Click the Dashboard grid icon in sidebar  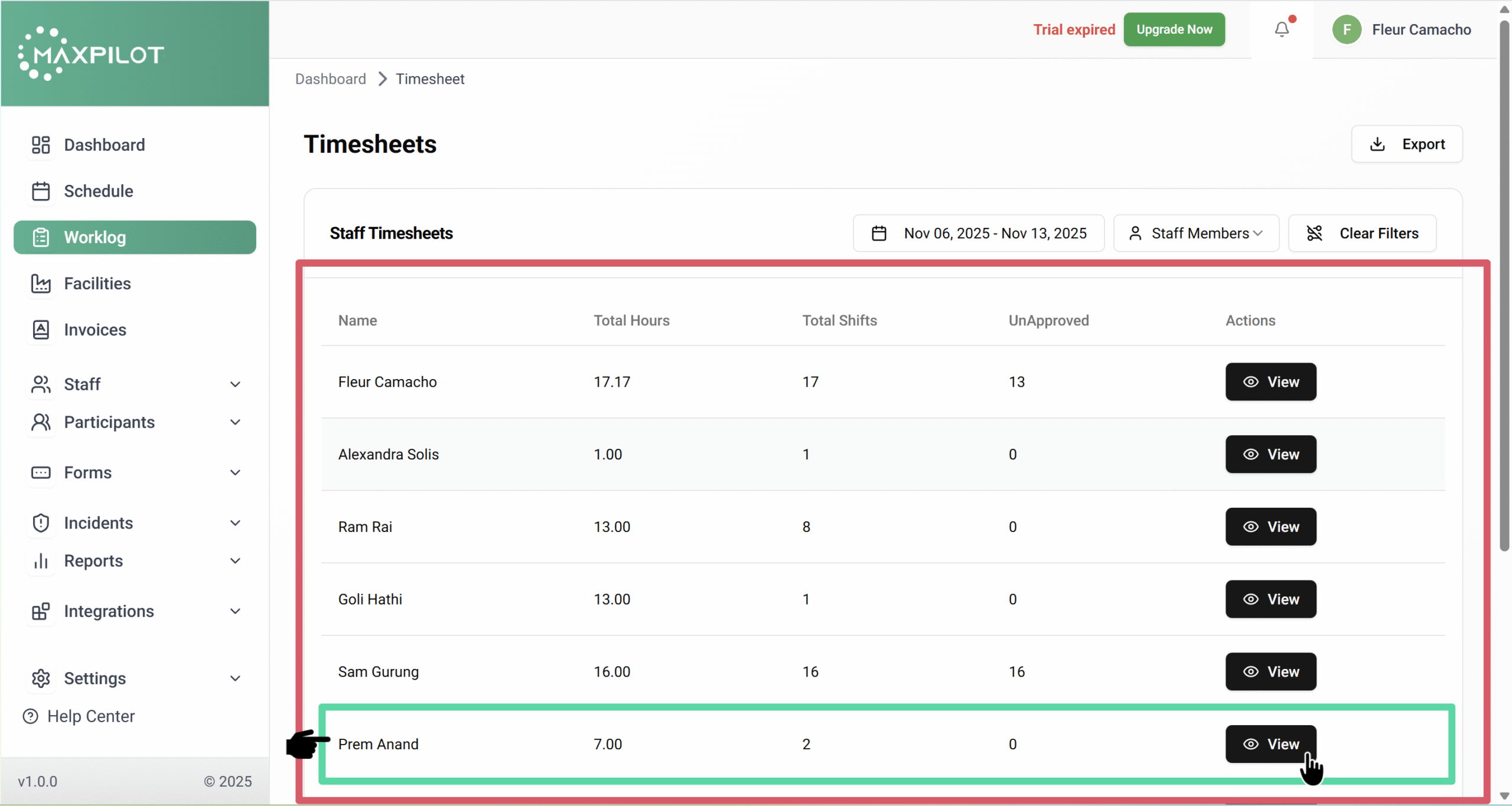click(41, 145)
